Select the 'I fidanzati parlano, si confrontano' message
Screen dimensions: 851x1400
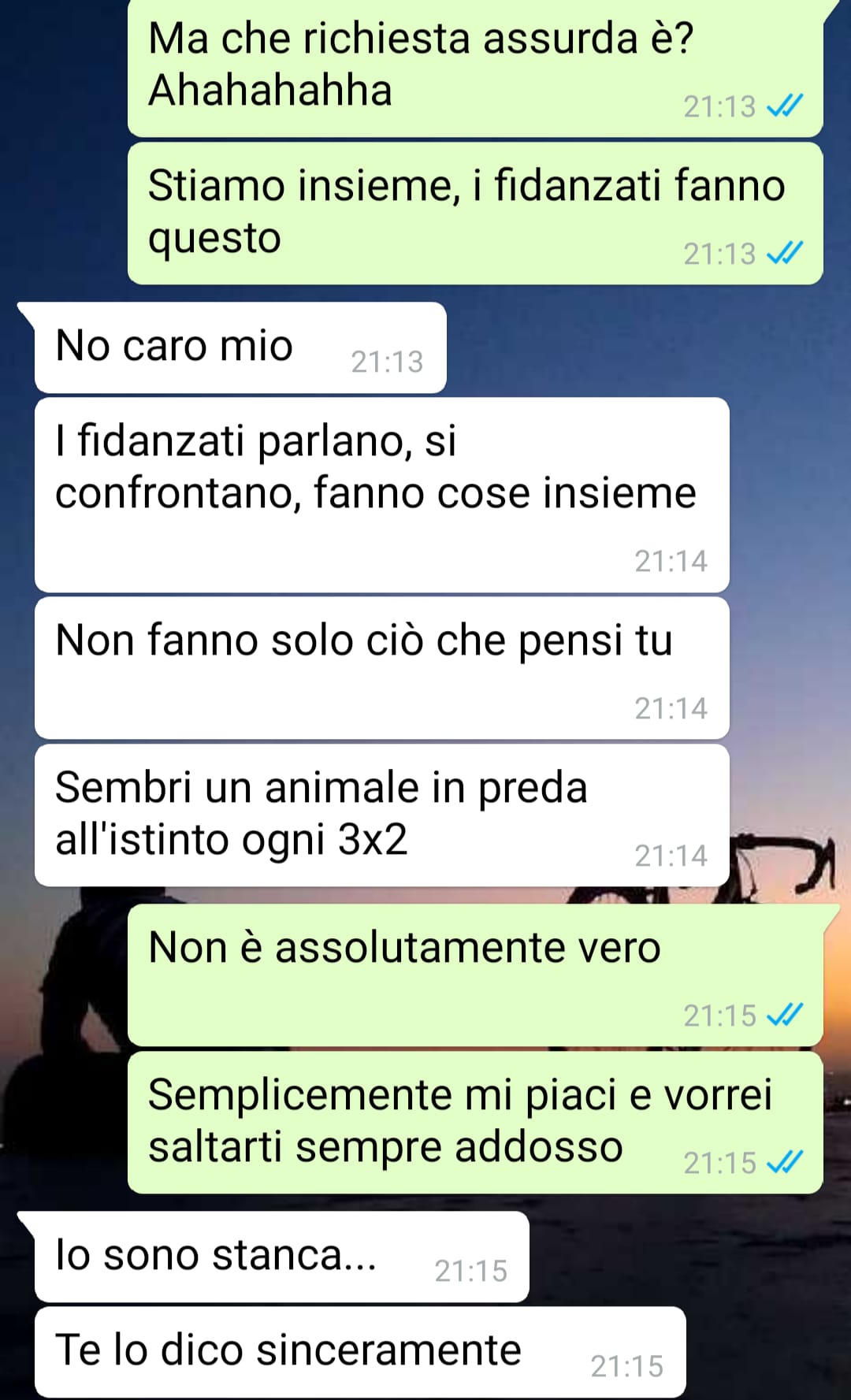click(x=382, y=495)
